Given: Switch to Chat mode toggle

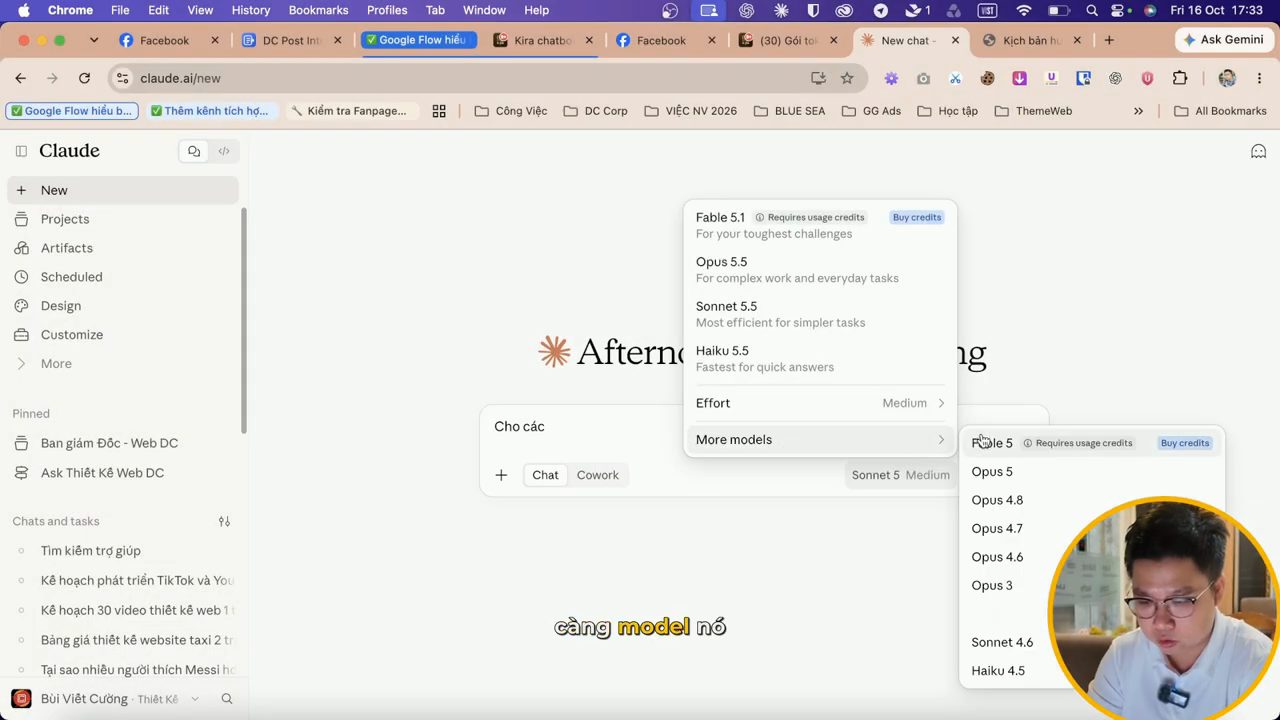Looking at the screenshot, I should (x=545, y=475).
